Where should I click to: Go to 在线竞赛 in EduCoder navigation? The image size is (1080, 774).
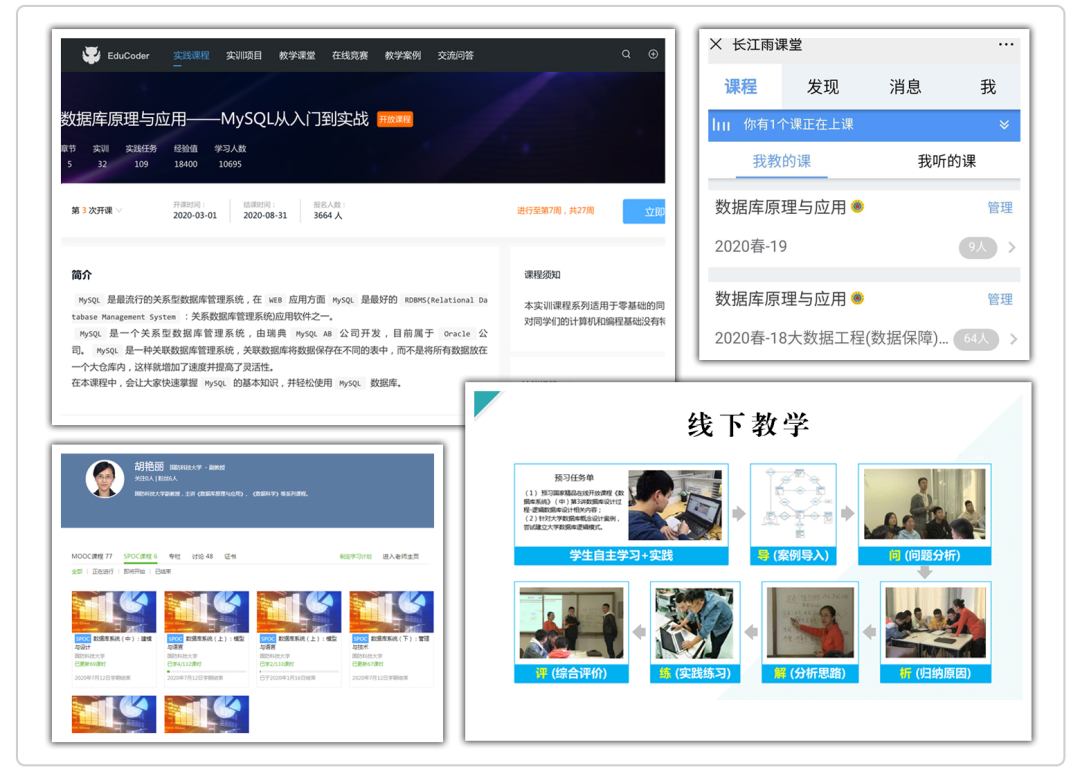(350, 55)
